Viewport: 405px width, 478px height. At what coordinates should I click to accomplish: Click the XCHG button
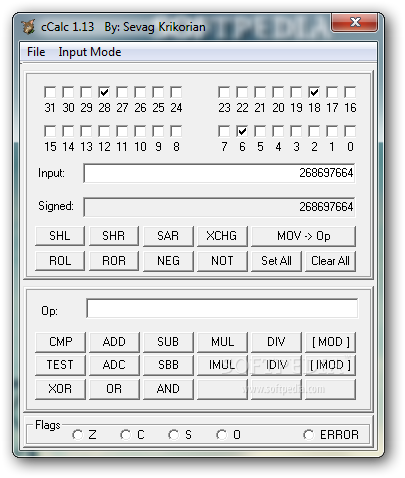[x=222, y=236]
